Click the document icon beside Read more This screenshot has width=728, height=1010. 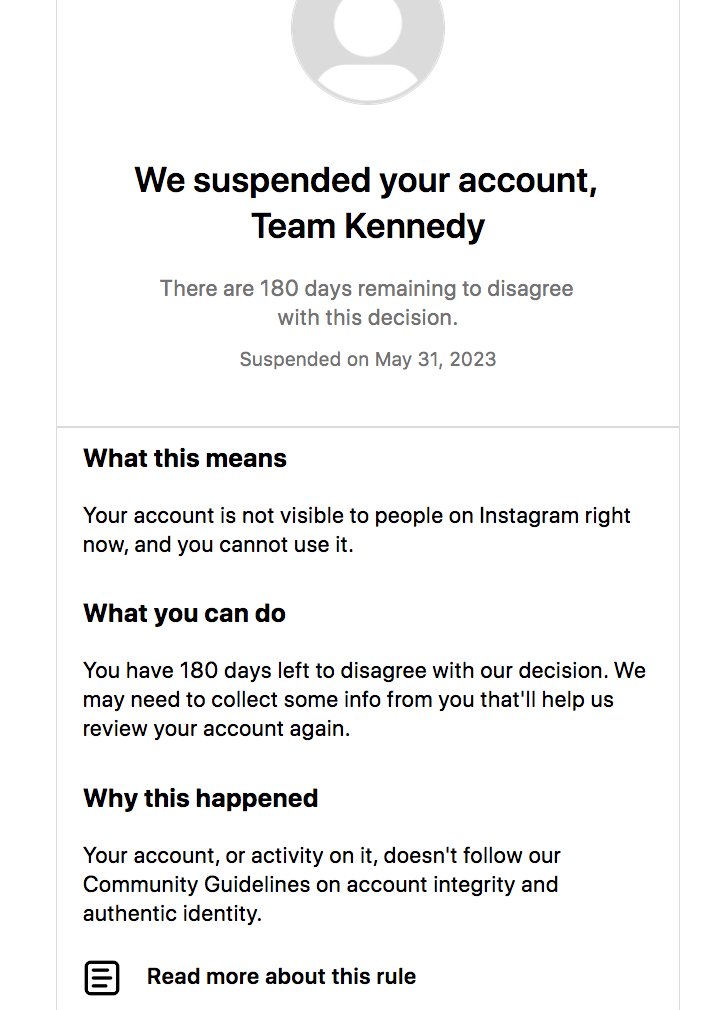[102, 978]
